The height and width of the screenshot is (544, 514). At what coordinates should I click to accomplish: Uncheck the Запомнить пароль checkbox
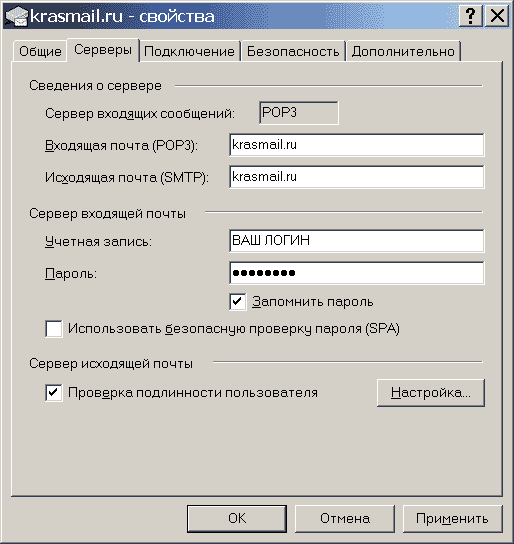238,301
